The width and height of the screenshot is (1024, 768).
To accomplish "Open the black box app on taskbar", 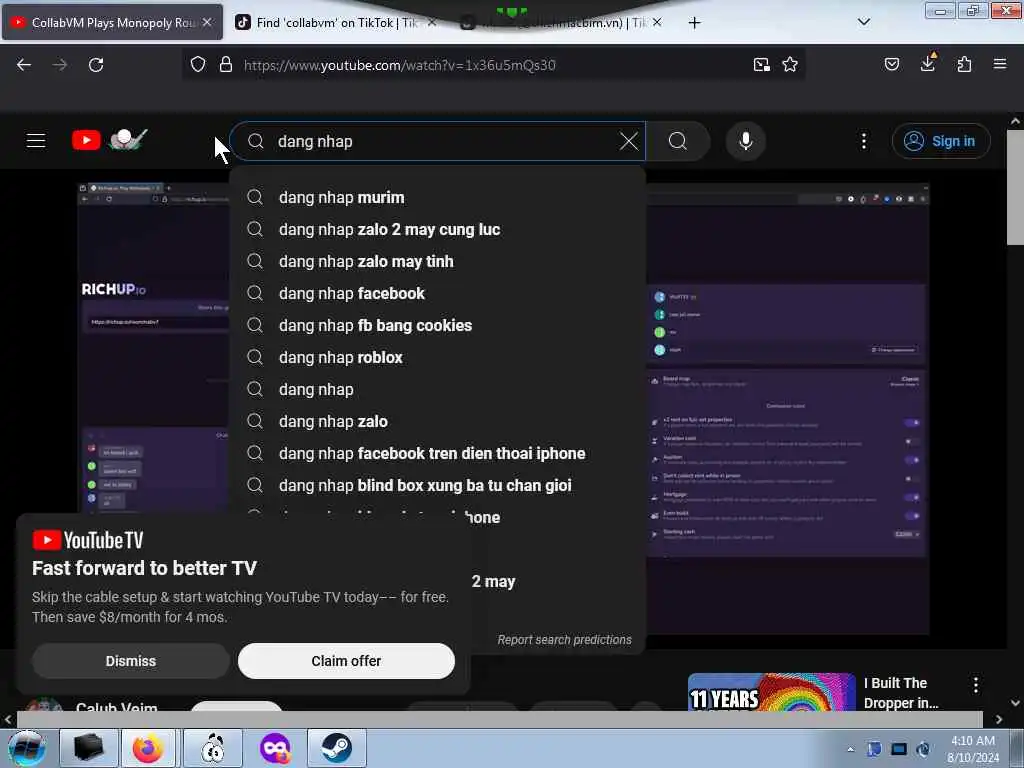I will (89, 748).
